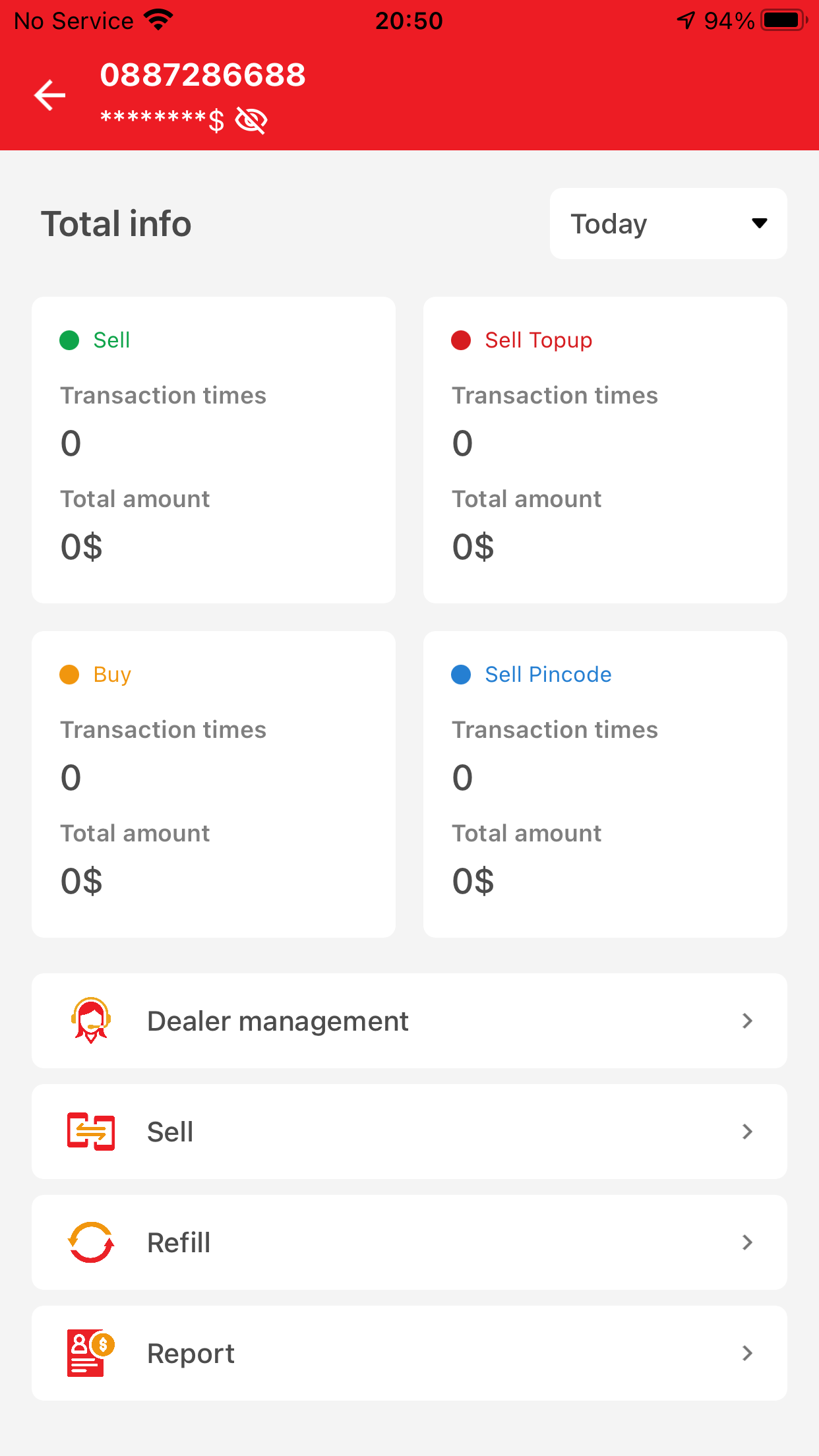Tap the phone number 0887286688
Image resolution: width=819 pixels, height=1456 pixels.
click(x=203, y=75)
